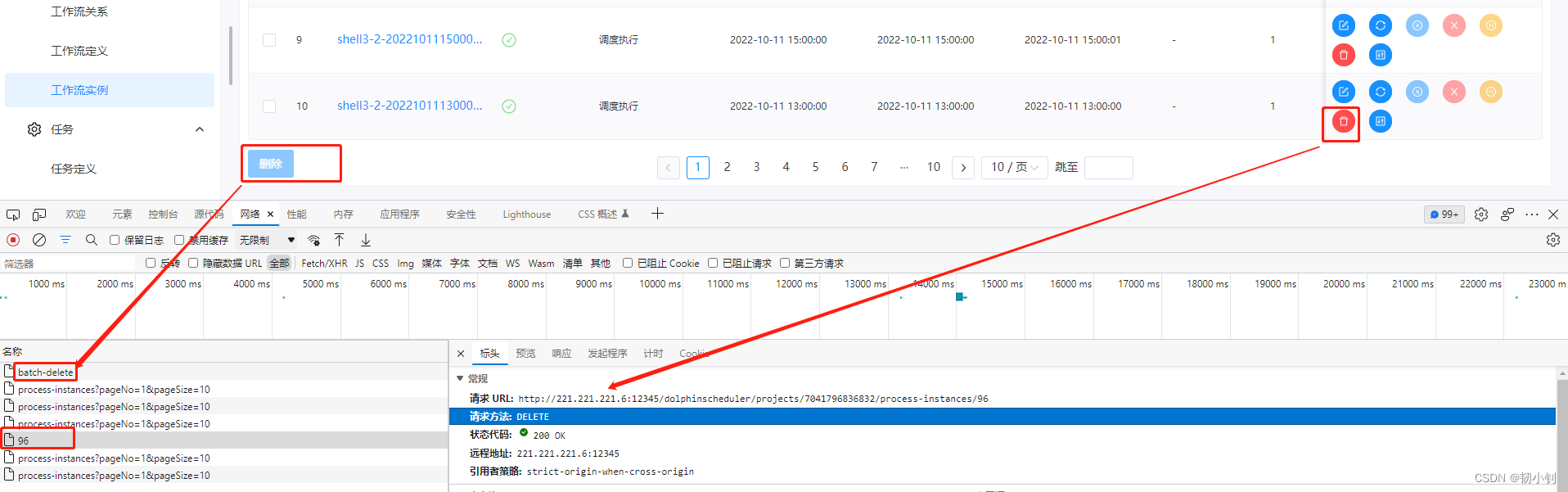Pause the instance in row 9
This screenshot has height=492, width=1568.
[1490, 25]
